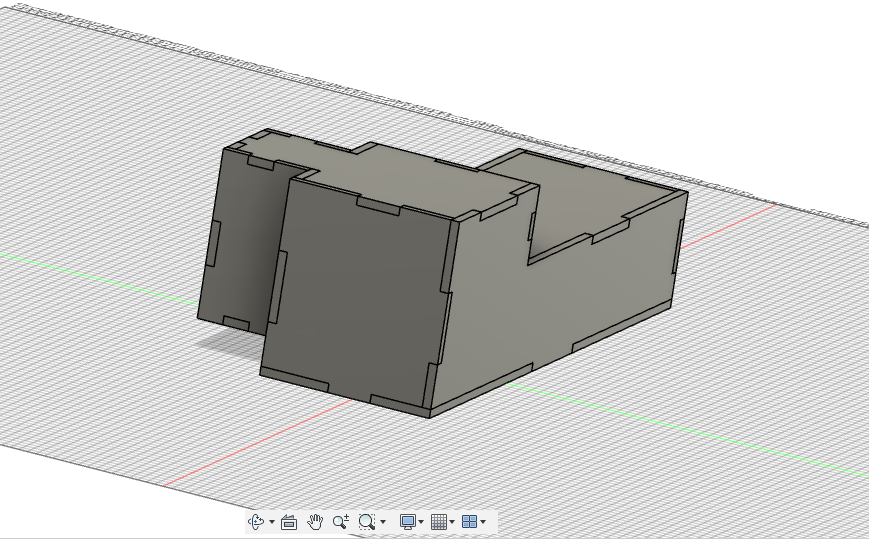Expand the Display Settings dropdown arrow

[421, 522]
